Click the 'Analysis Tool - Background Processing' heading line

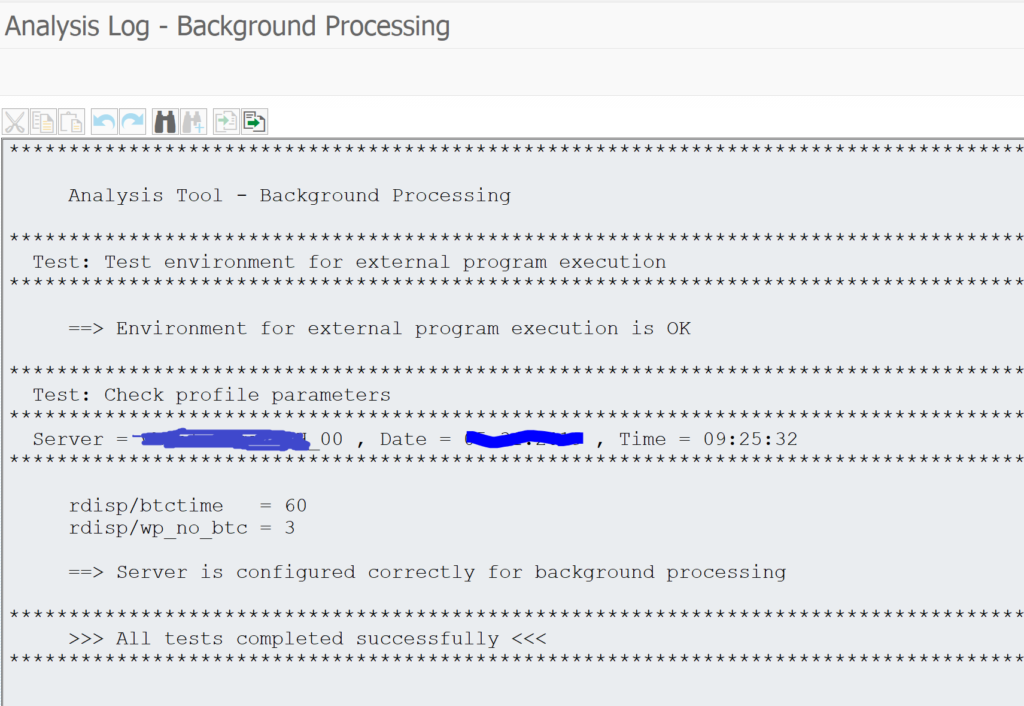click(x=289, y=196)
